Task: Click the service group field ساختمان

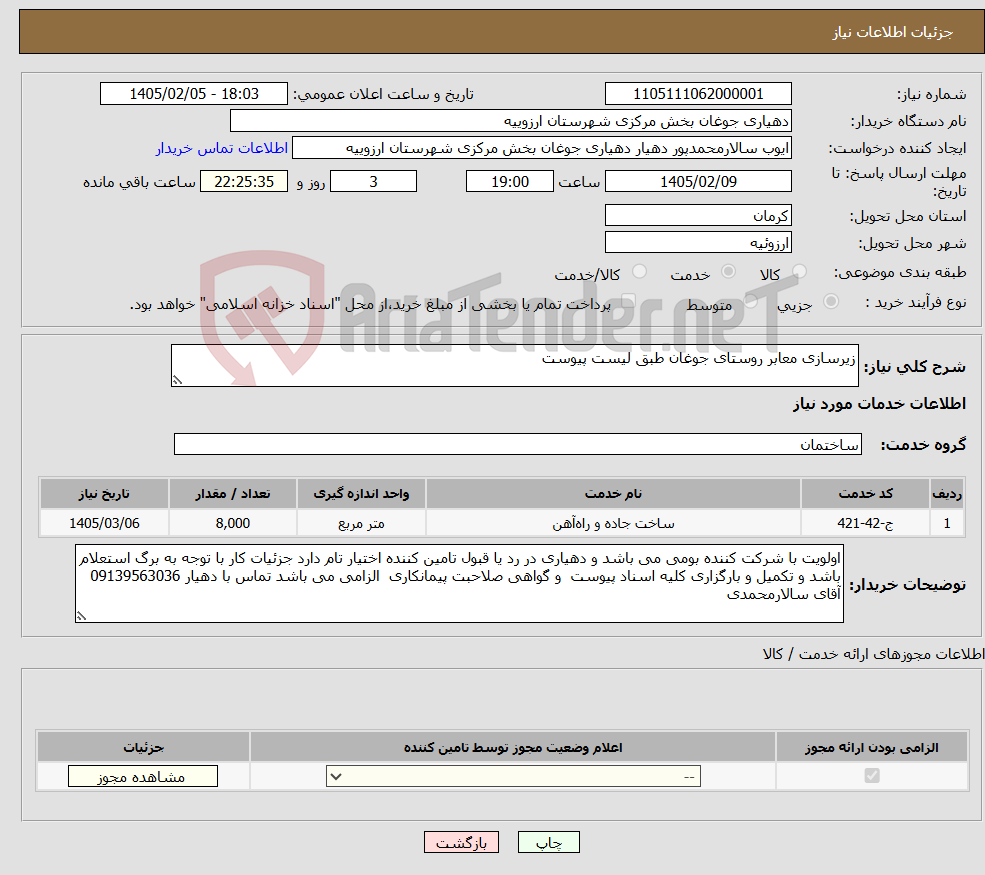Action: tap(518, 444)
